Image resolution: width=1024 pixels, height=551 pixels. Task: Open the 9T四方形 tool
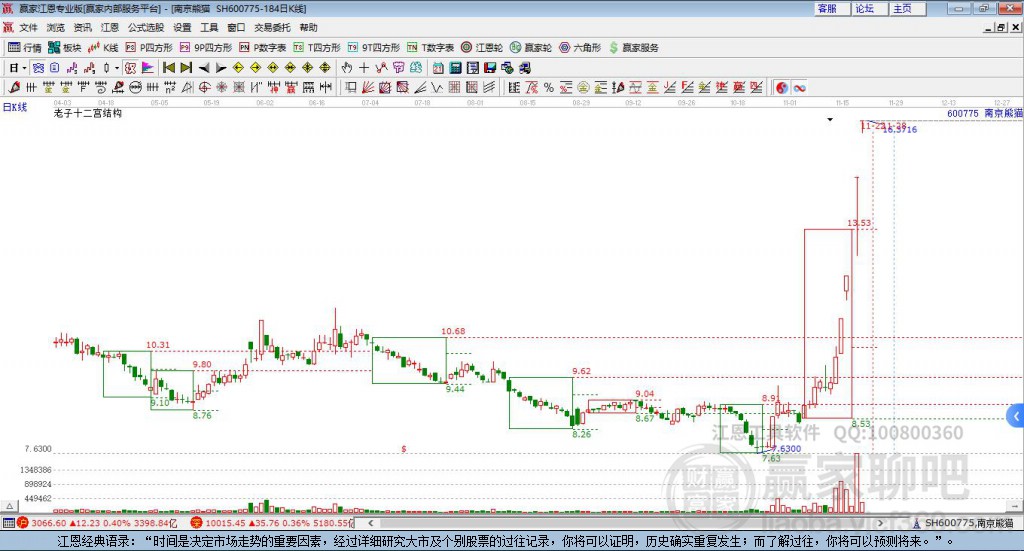tap(374, 48)
